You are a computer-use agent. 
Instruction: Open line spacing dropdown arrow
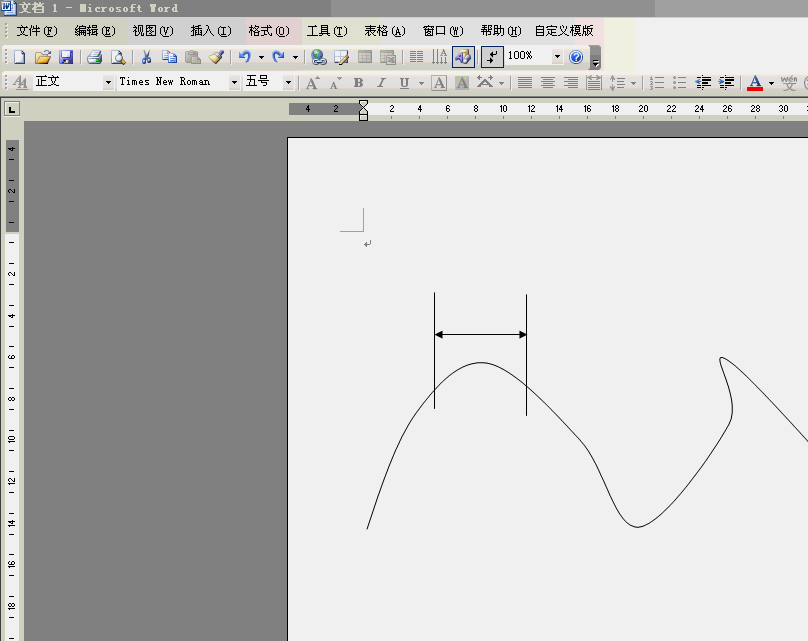pos(633,83)
